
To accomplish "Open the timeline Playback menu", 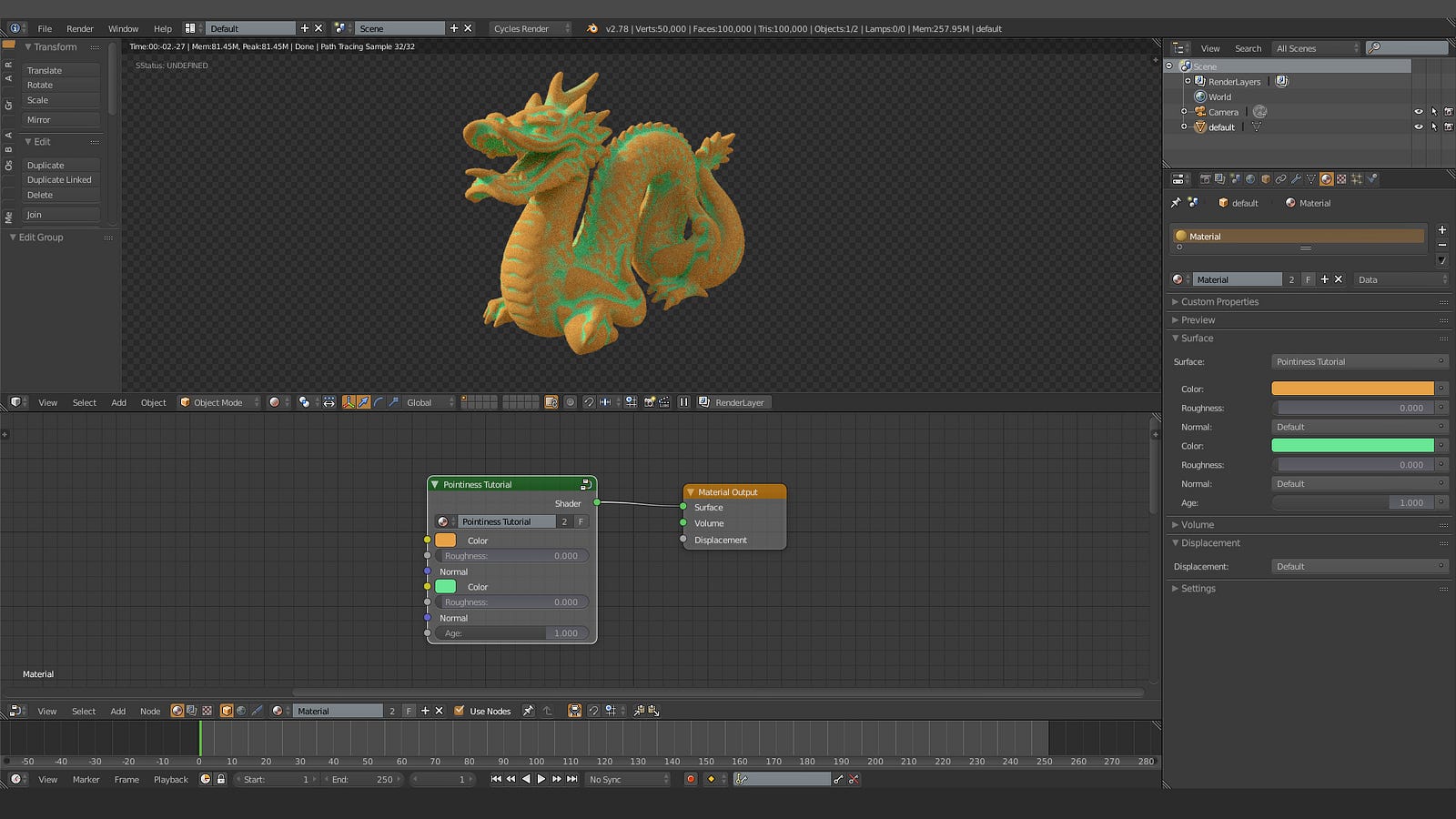I will pos(171,779).
